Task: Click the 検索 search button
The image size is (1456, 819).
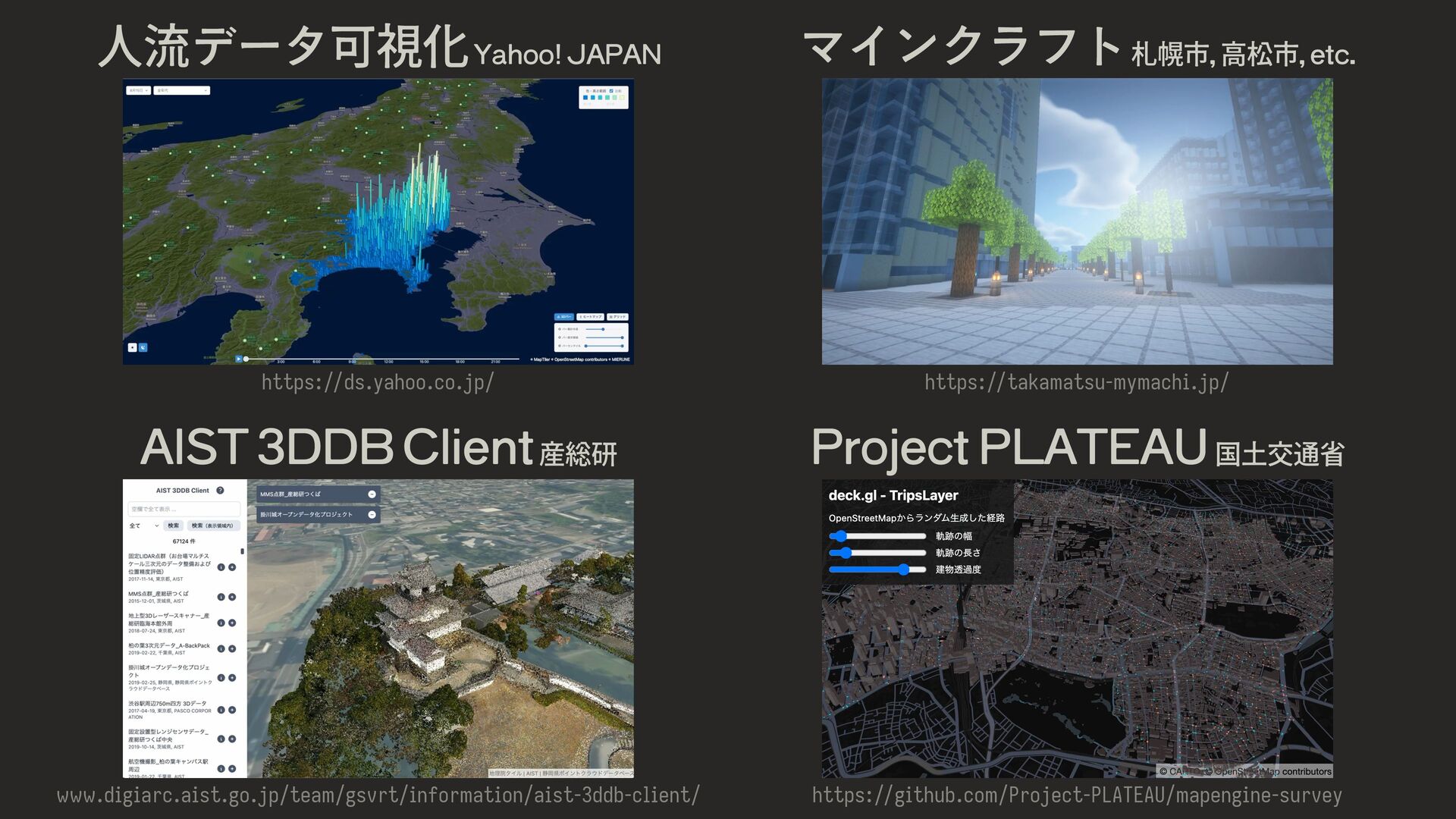Action: 173,526
